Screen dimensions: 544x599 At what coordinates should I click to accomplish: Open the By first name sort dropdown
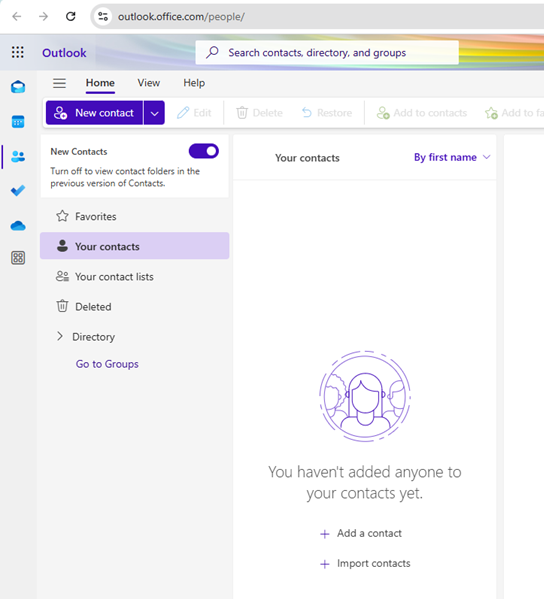(x=452, y=157)
